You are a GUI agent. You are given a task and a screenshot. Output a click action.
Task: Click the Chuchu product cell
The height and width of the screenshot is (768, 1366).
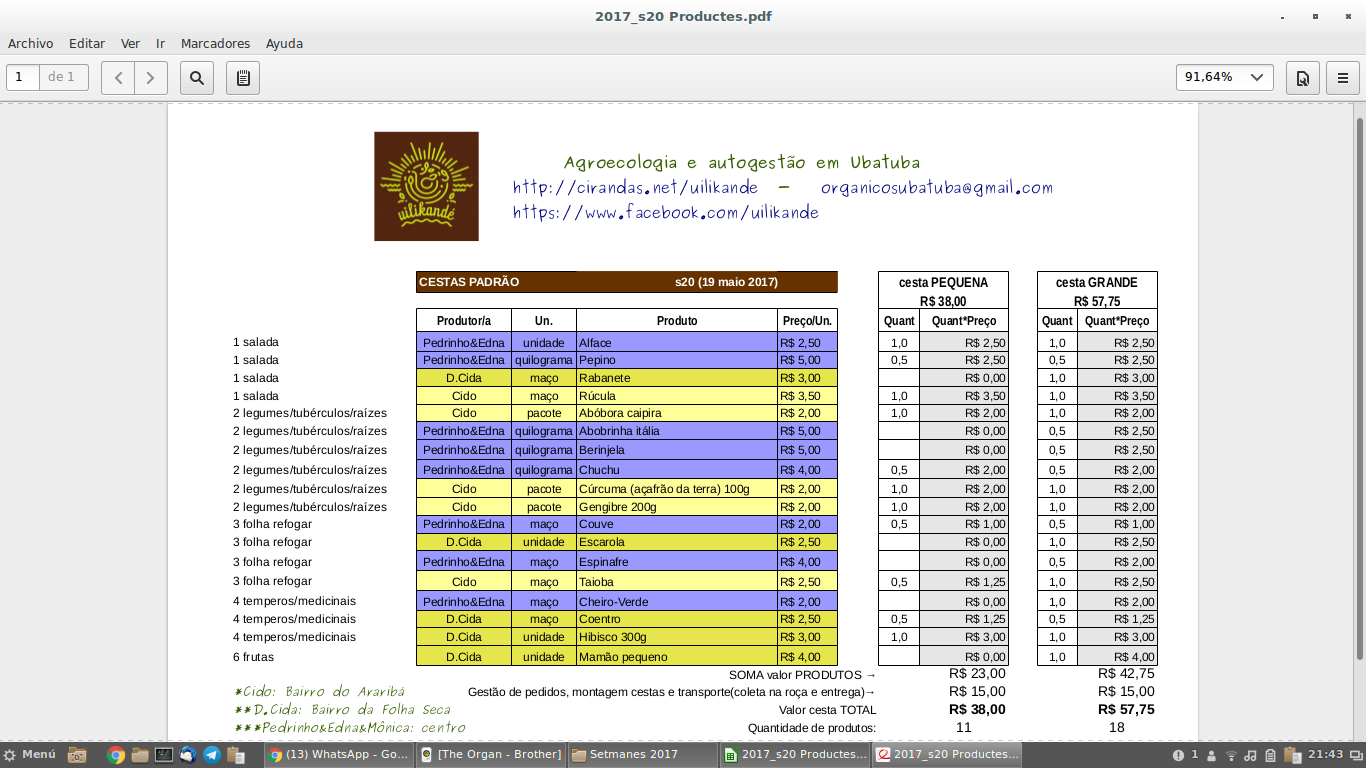point(677,470)
